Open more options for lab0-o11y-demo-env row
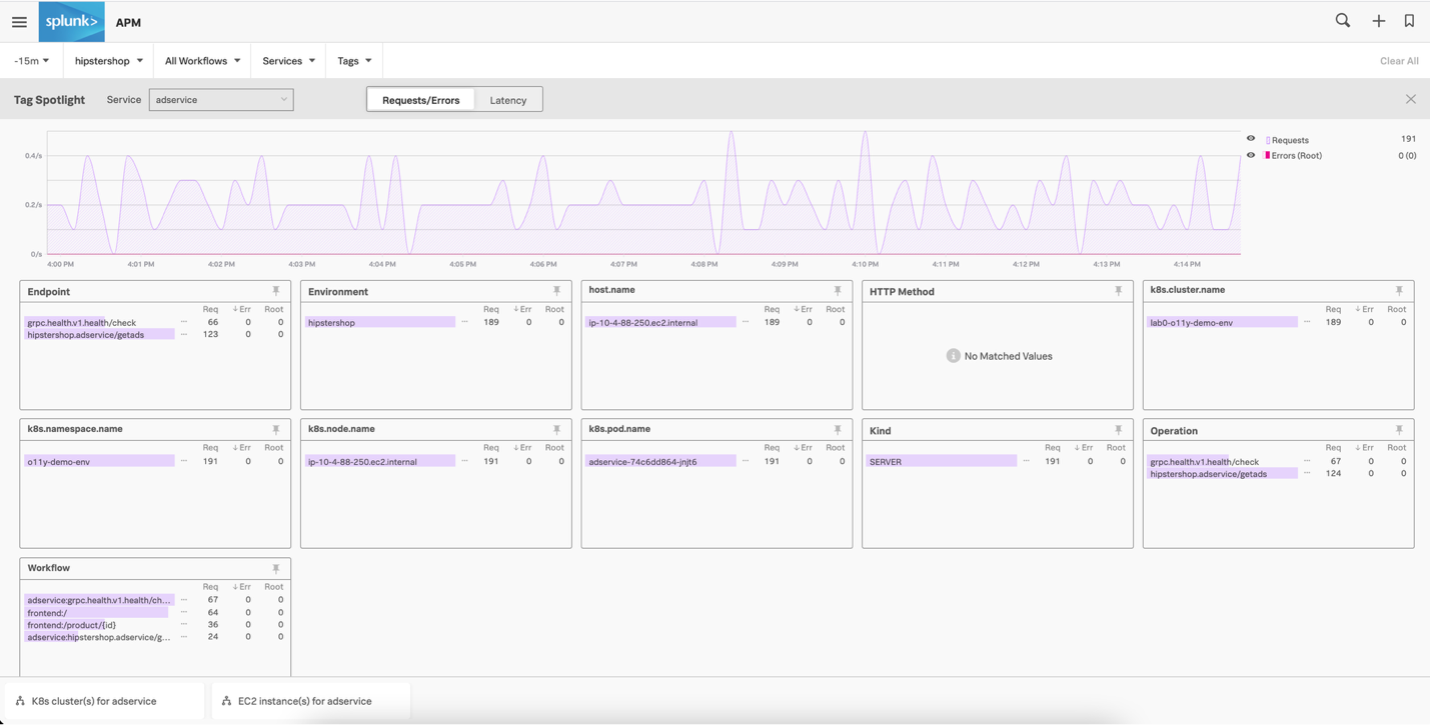 1307,322
